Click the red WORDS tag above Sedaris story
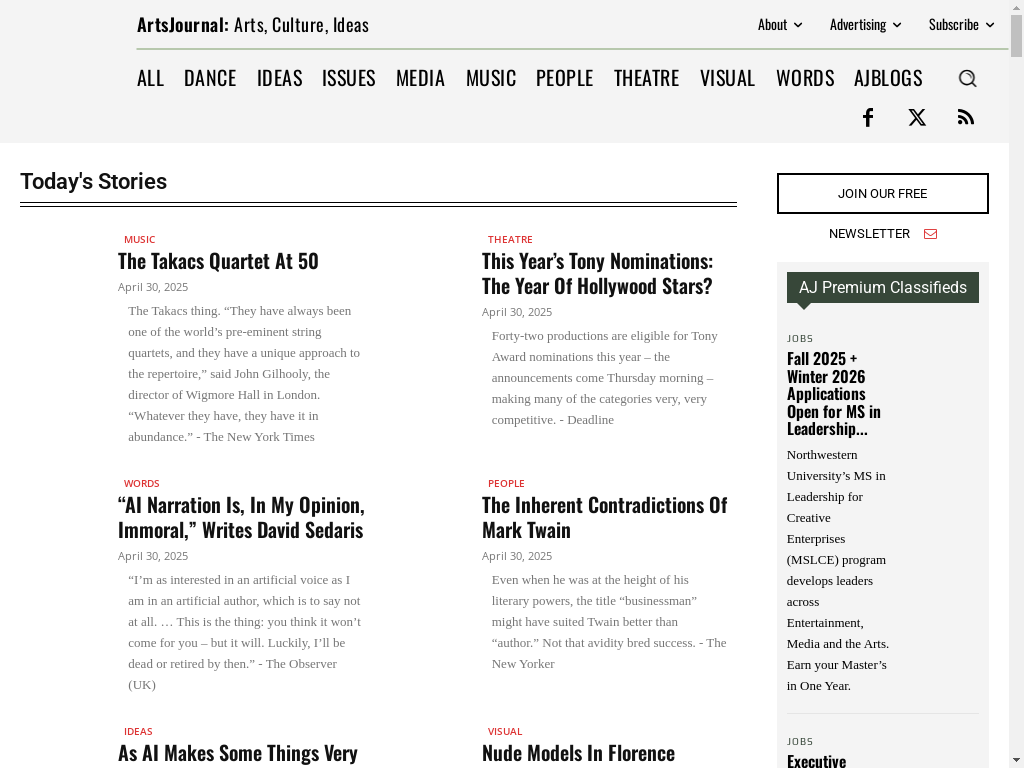This screenshot has width=1024, height=768. click(142, 483)
